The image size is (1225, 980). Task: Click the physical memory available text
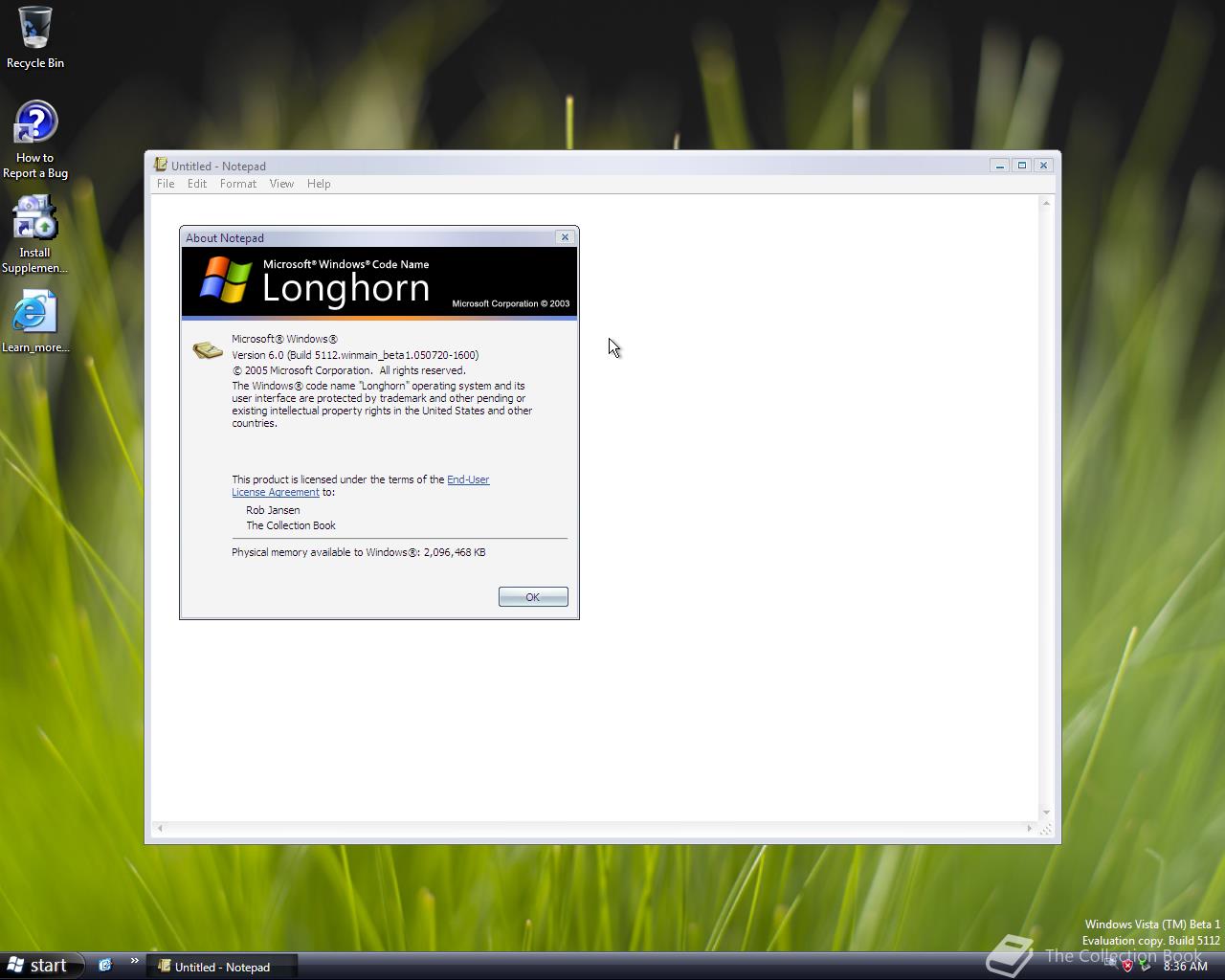point(359,552)
